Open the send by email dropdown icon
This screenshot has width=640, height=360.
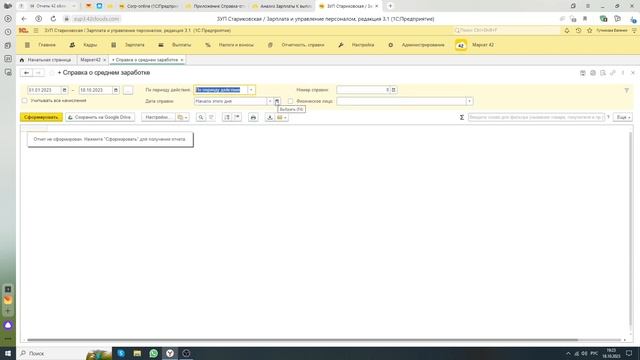[x=282, y=117]
